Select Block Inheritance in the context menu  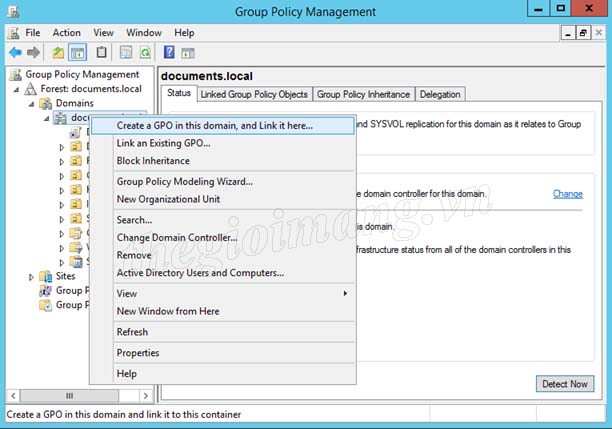(x=223, y=161)
